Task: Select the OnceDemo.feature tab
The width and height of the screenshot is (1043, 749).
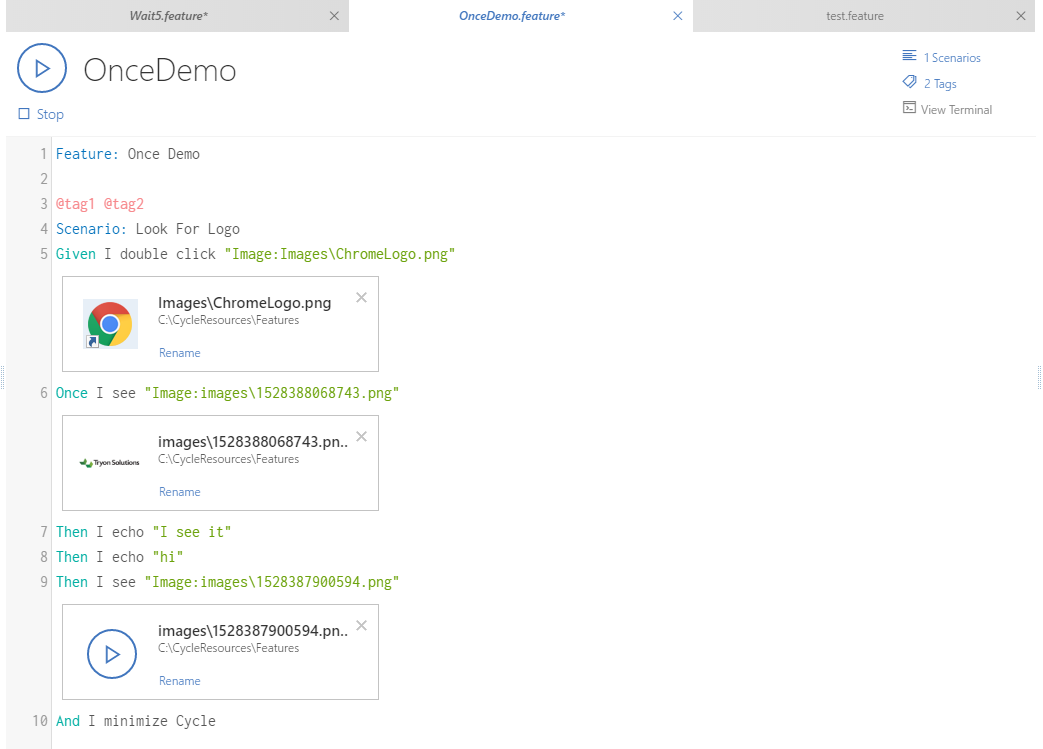Action: point(512,15)
